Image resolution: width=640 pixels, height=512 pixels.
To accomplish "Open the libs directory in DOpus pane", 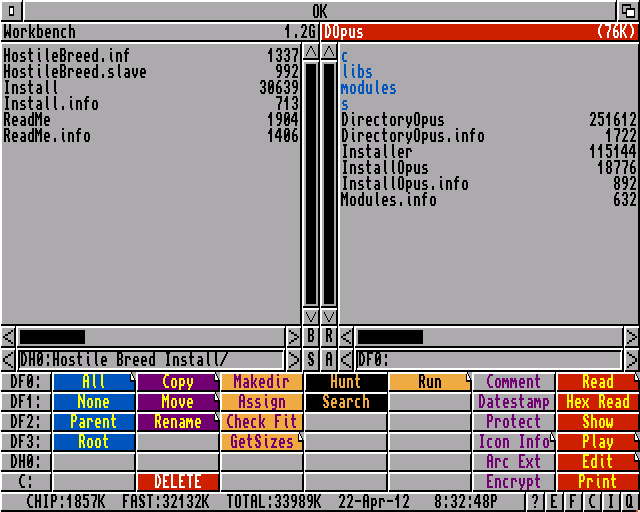I will [x=357, y=72].
